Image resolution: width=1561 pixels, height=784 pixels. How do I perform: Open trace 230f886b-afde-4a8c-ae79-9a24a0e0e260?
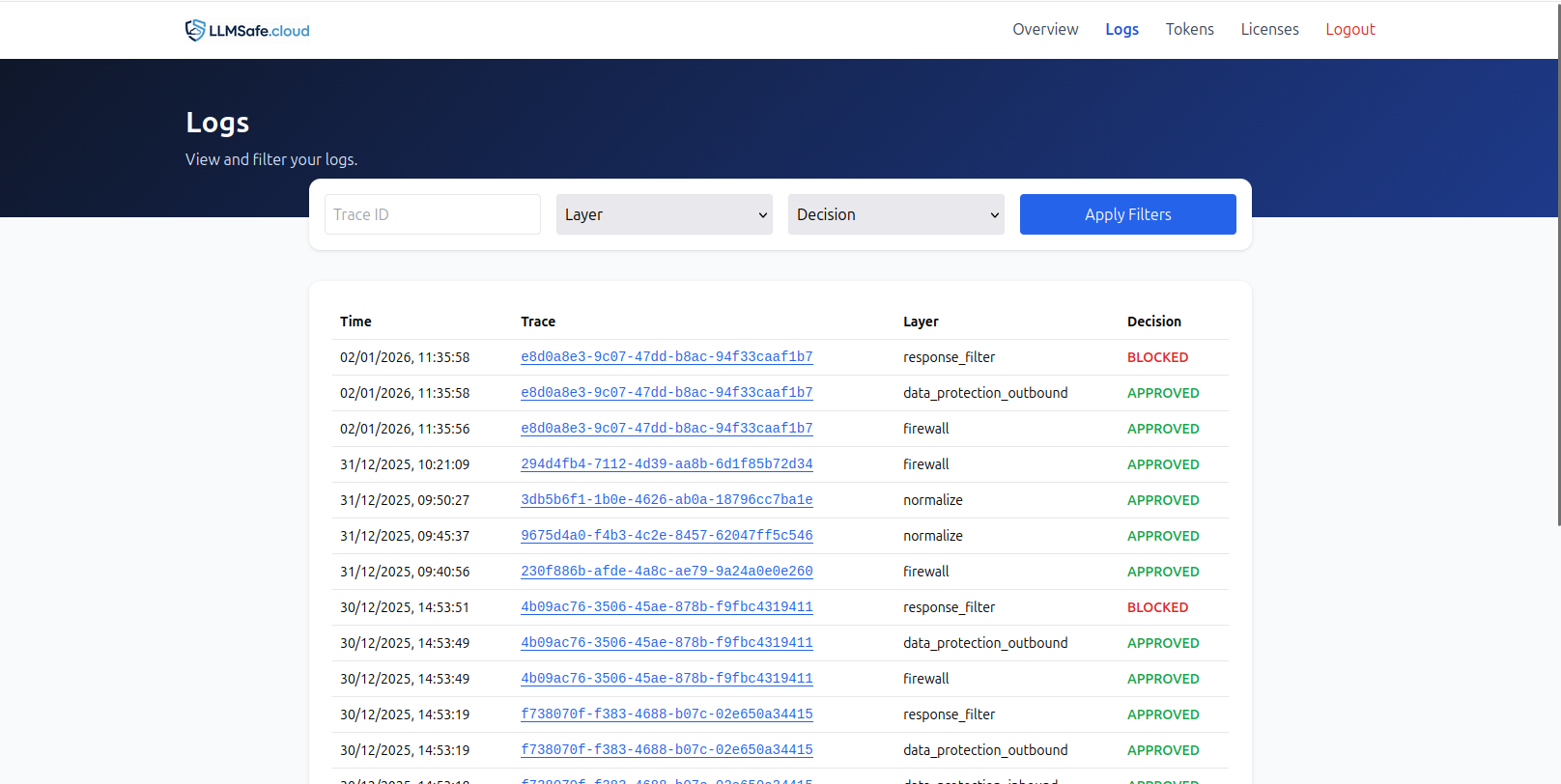(667, 572)
